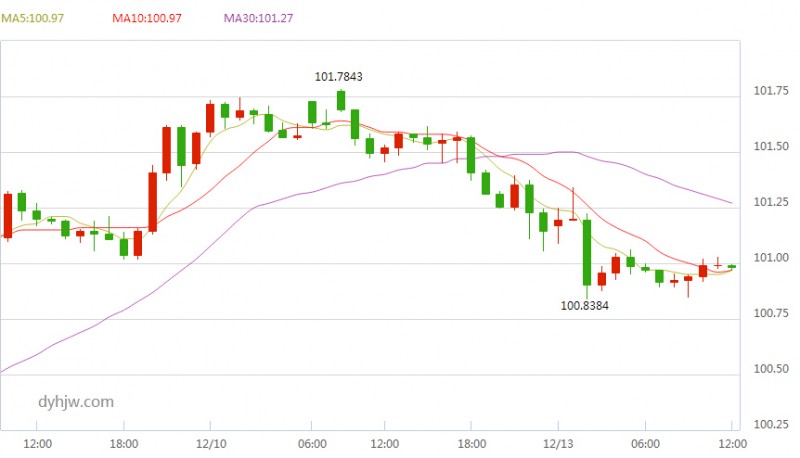800x458 pixels.
Task: Toggle the MA30:101.27 legend entry
Action: [258, 18]
